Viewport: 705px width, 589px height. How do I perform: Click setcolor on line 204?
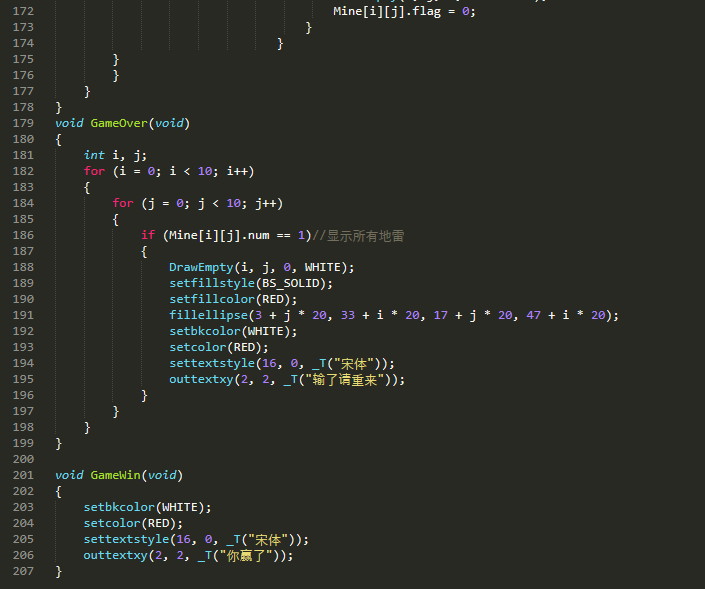(x=112, y=523)
